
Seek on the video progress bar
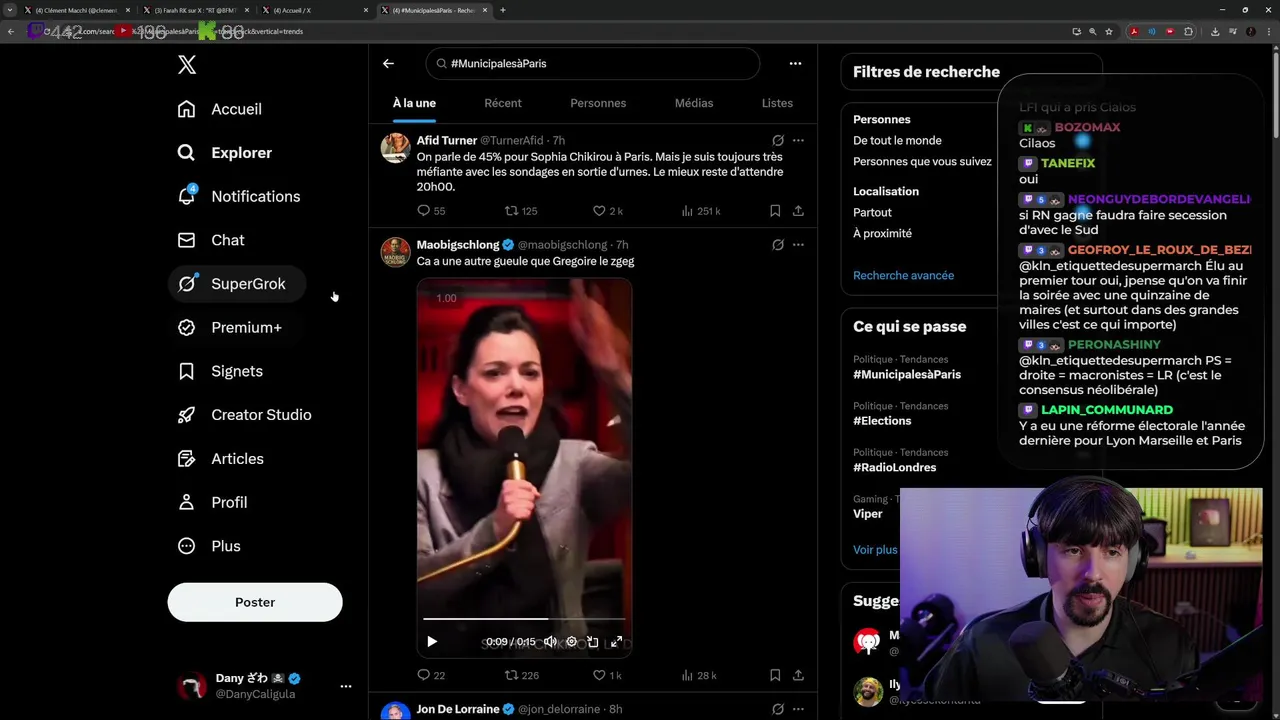coord(524,619)
